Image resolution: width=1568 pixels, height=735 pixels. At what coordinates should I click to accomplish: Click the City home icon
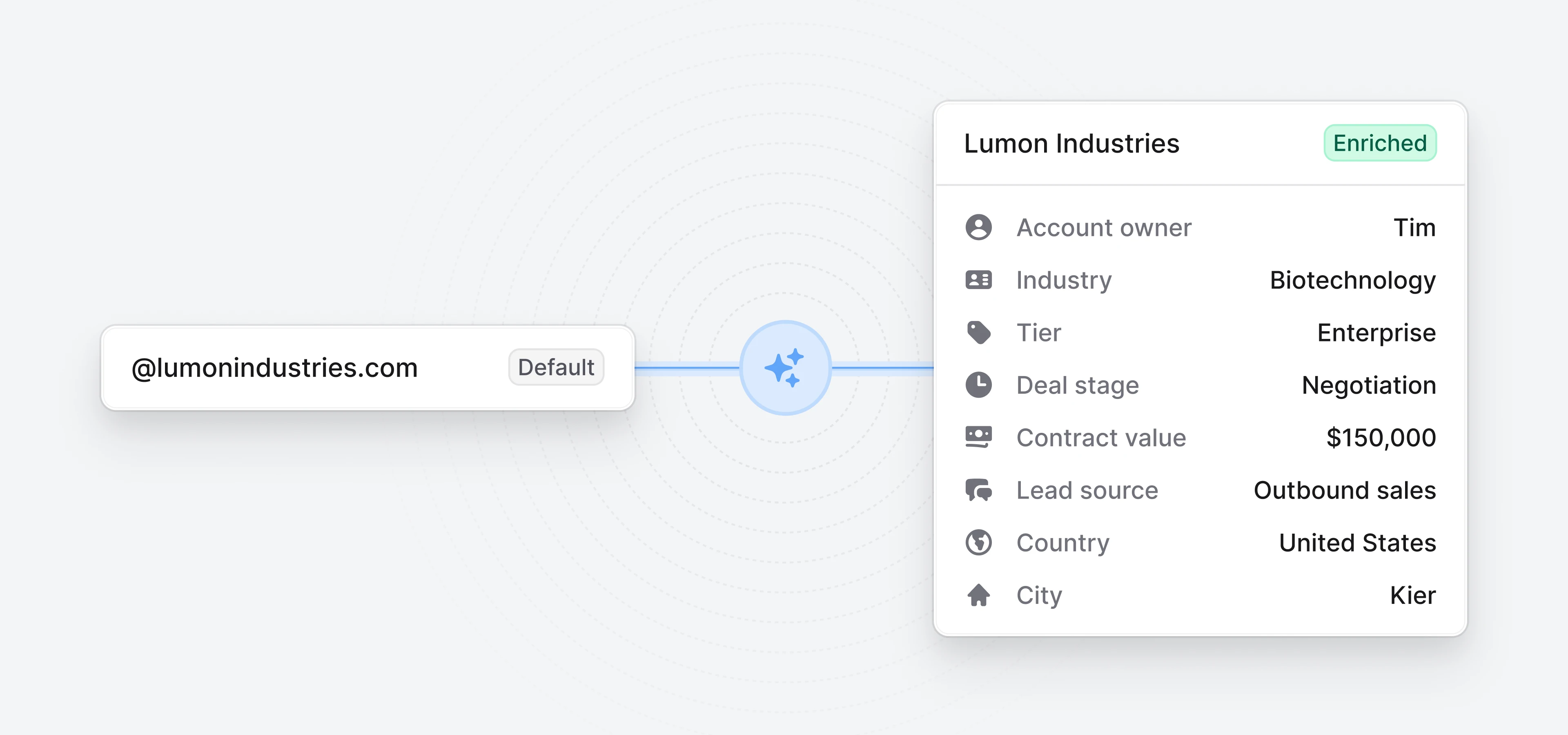tap(978, 595)
